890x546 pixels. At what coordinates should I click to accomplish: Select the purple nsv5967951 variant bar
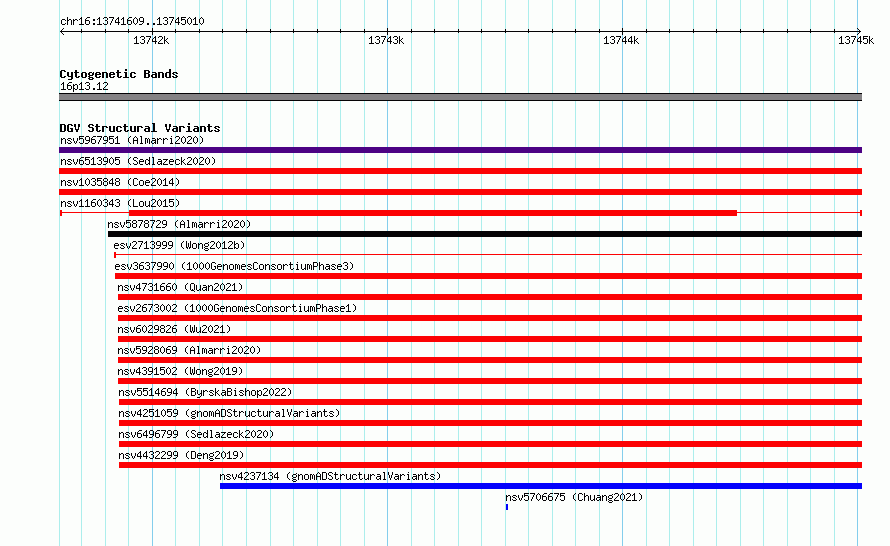pos(460,150)
